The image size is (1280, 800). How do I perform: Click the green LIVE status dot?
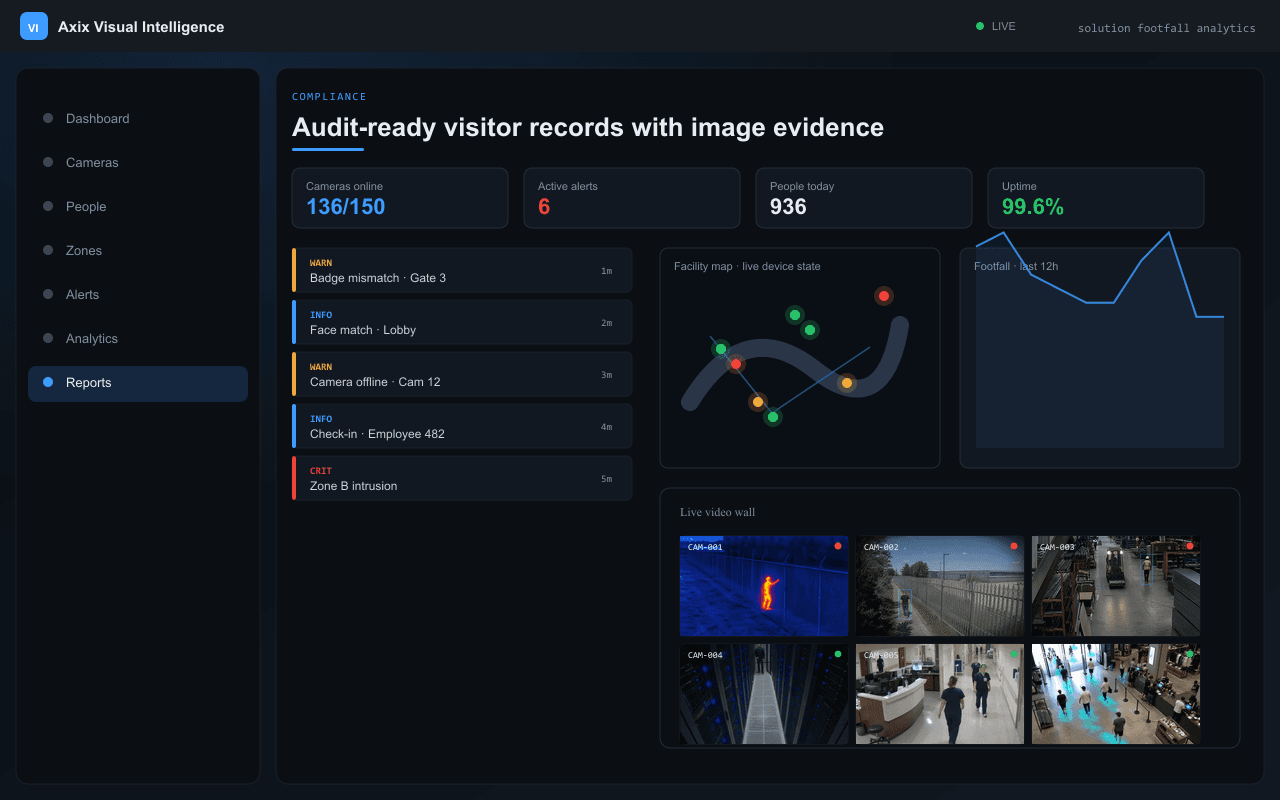pyautogui.click(x=980, y=26)
